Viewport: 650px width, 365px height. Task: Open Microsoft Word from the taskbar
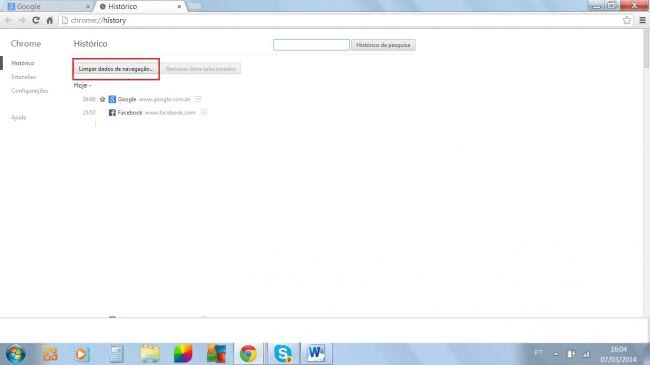coord(316,354)
